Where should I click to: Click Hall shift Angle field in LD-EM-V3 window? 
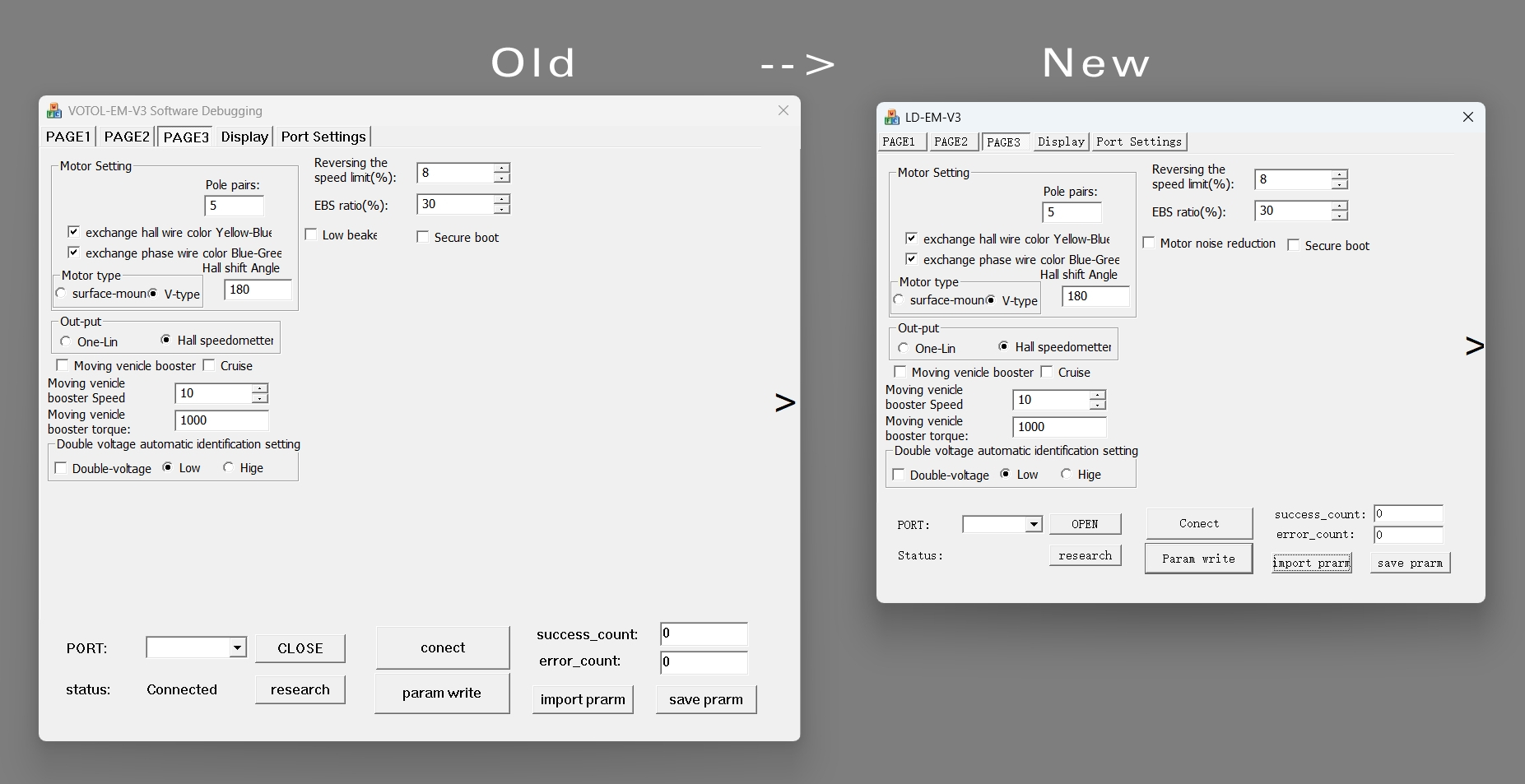coord(1095,296)
